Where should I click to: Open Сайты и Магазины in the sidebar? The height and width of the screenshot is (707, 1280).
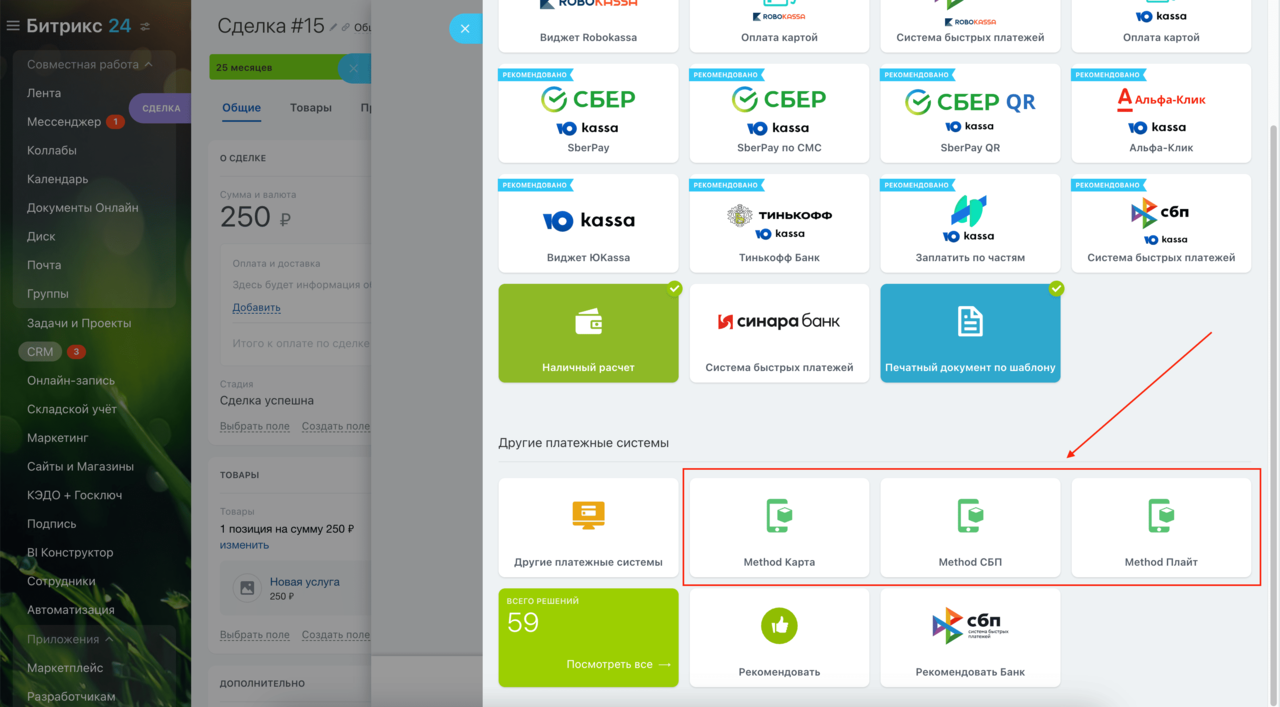(80, 466)
